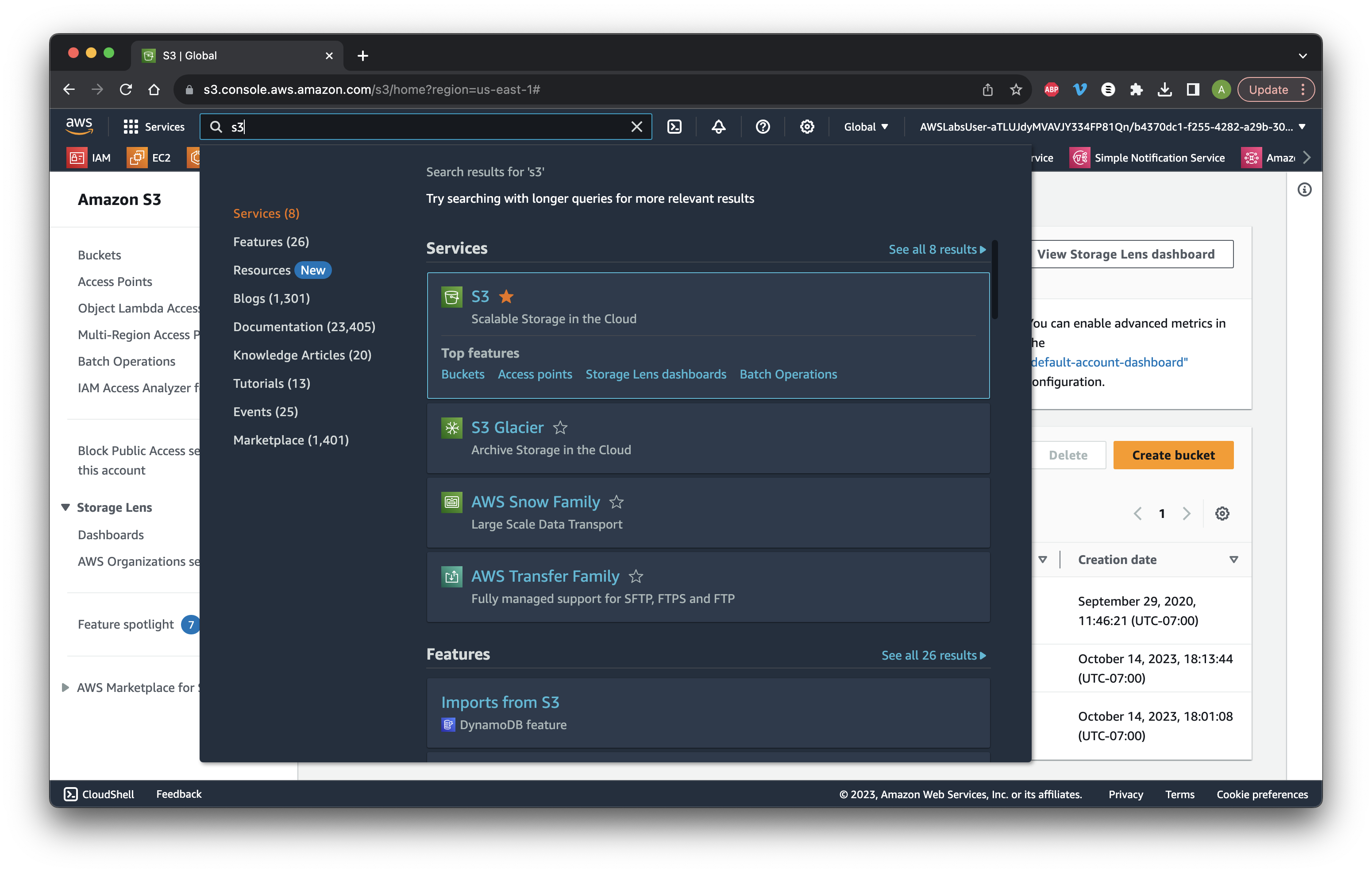
Task: Filter results by Services (8)
Action: coord(266,213)
